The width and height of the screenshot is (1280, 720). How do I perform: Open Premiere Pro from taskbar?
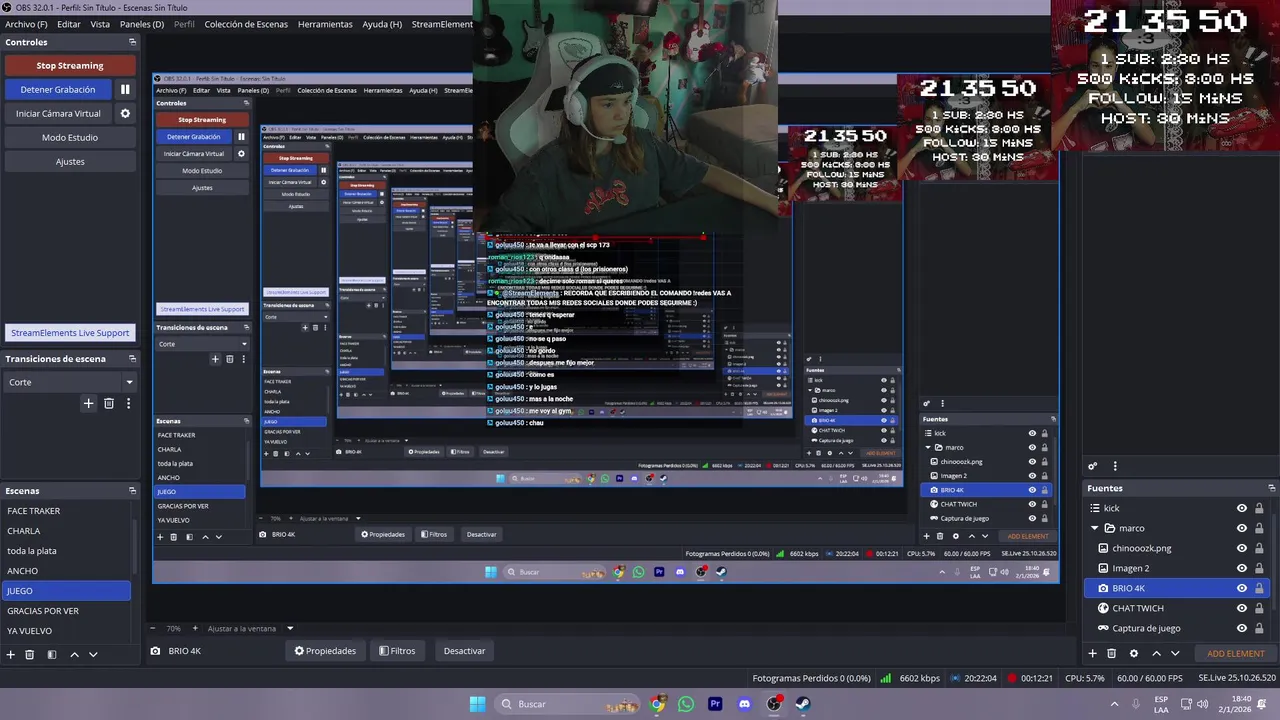715,704
